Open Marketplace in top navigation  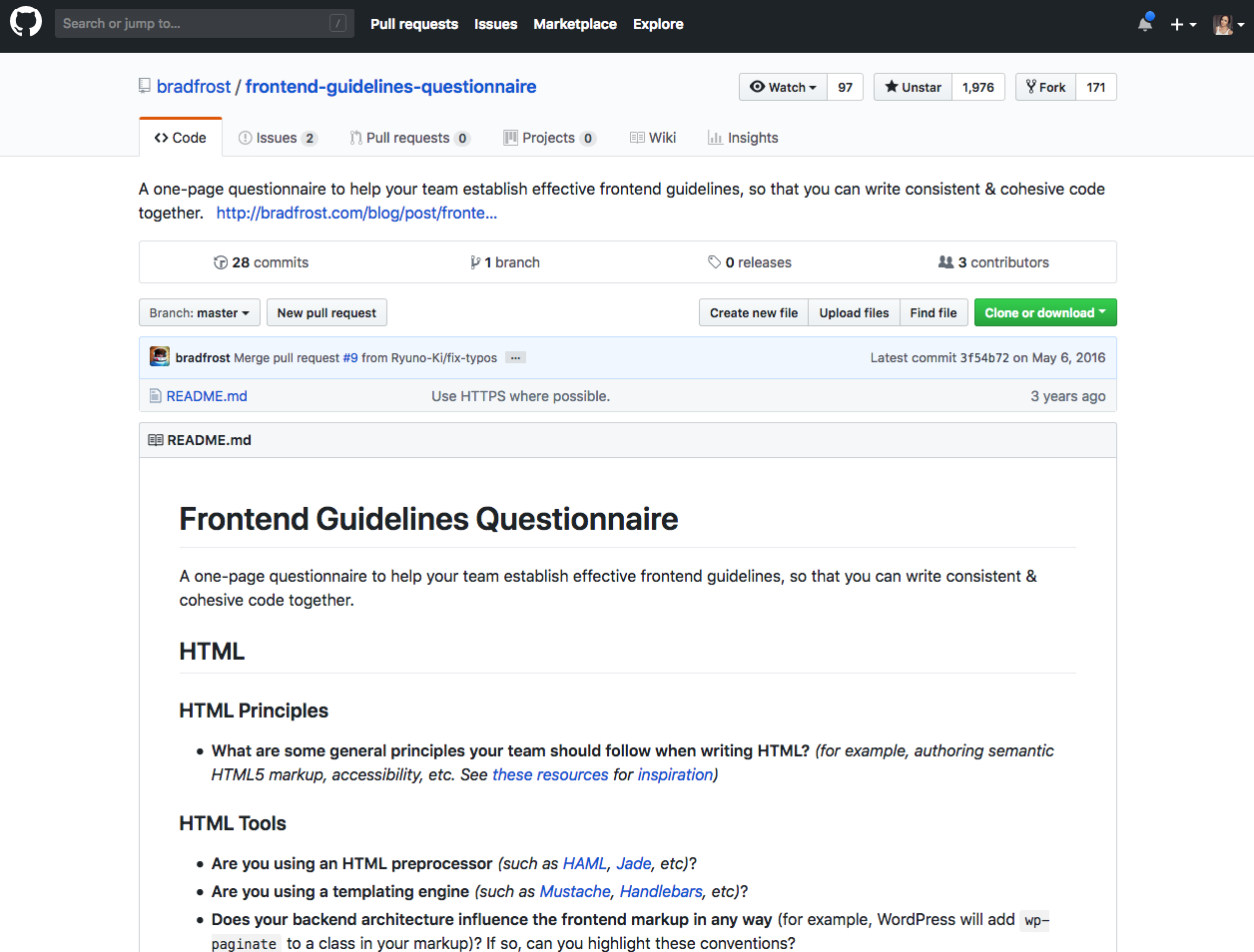coord(575,24)
